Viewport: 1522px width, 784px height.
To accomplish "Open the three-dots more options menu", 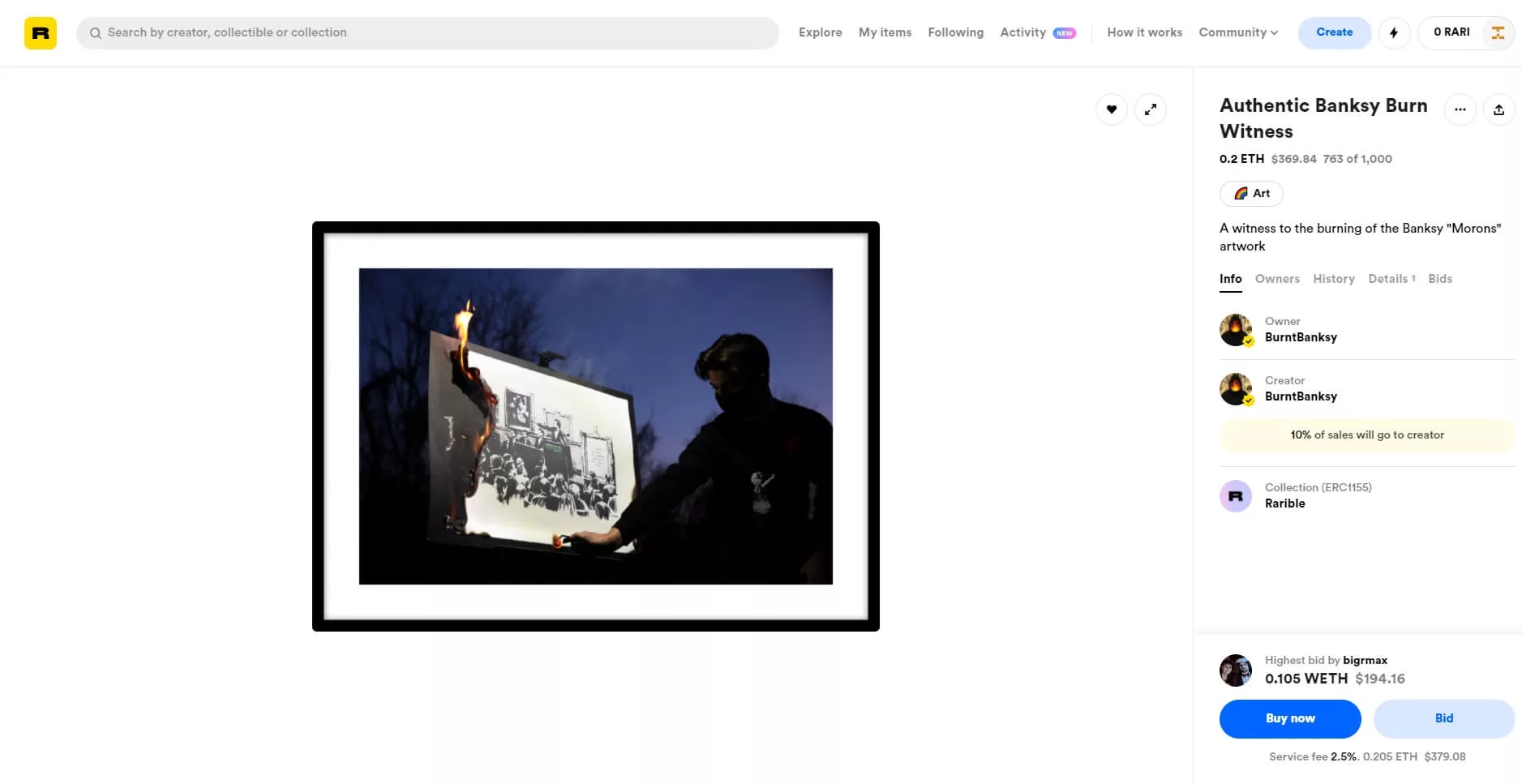I will 1460,109.
